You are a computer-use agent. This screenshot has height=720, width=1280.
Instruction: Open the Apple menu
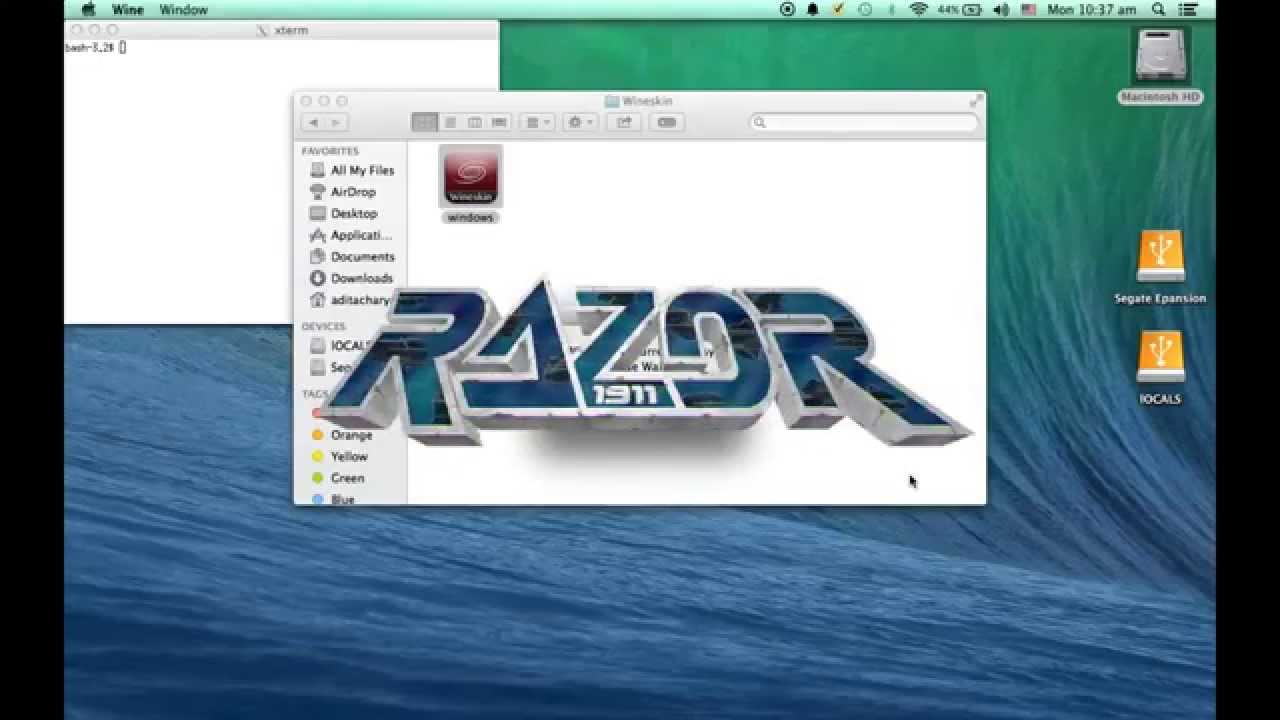[x=88, y=9]
